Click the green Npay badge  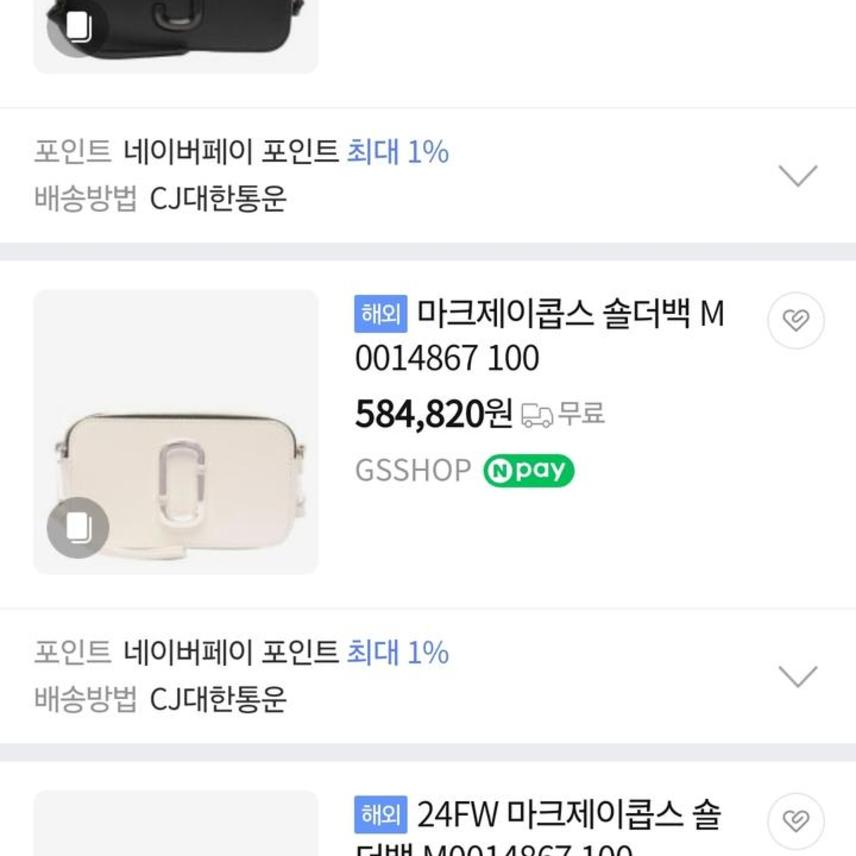(x=528, y=470)
